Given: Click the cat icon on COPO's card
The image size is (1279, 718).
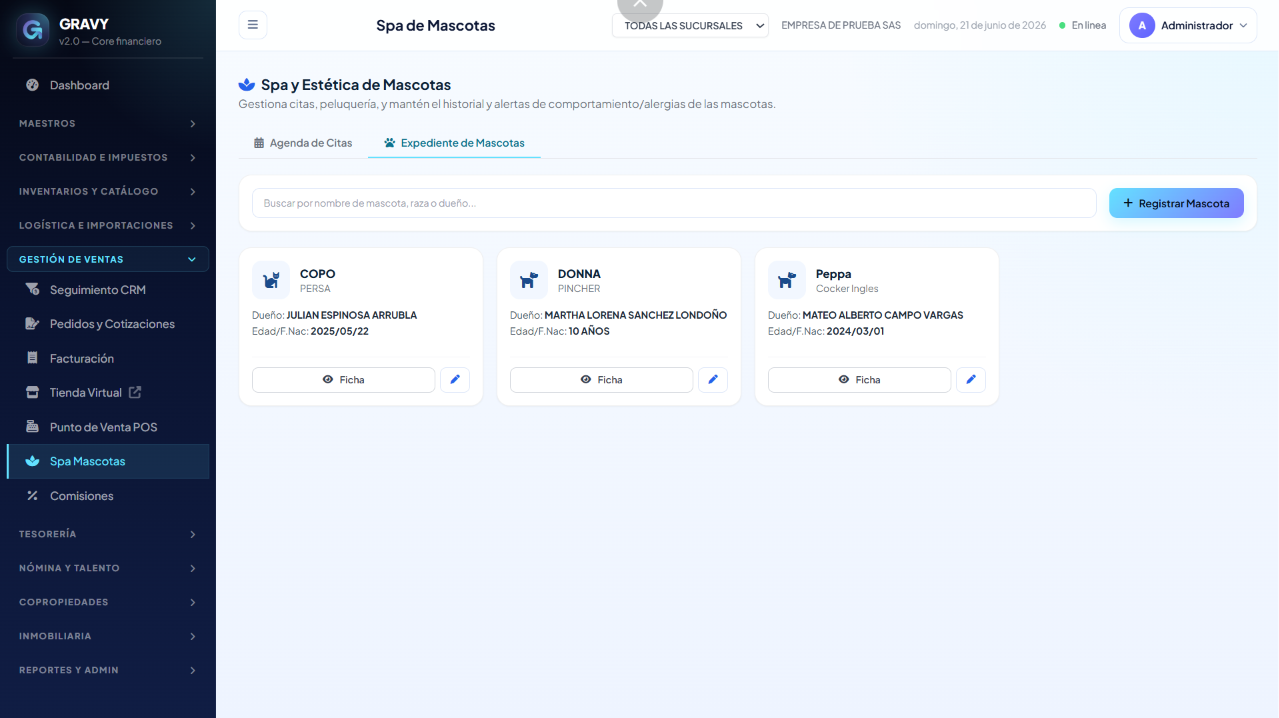Looking at the screenshot, I should point(271,280).
